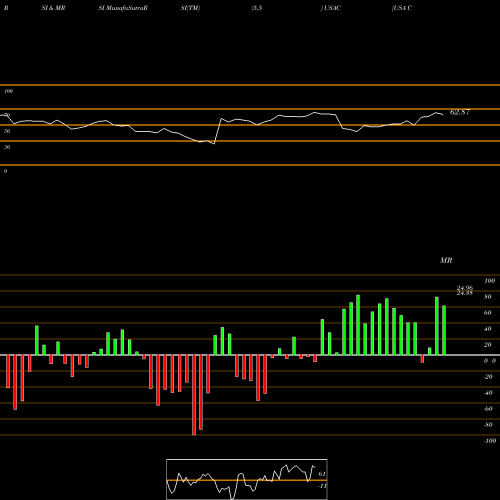Click the MR panel title label

446,260
